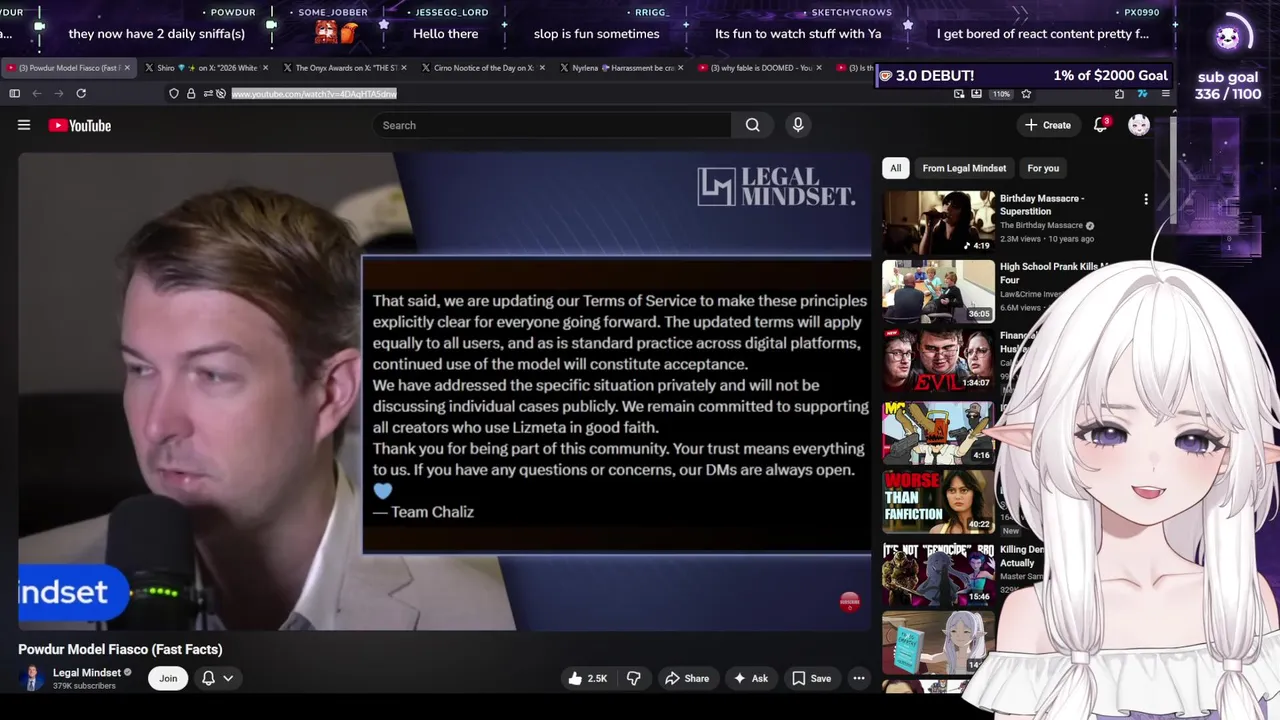Go to the YouTube home logo
The height and width of the screenshot is (720, 1280).
tap(80, 125)
